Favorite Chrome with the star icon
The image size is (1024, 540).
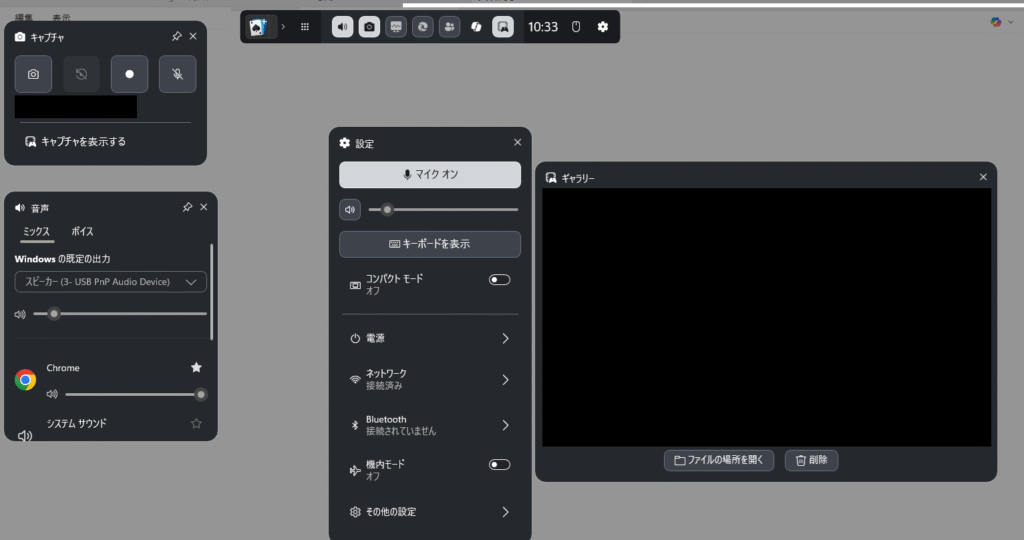coord(196,368)
